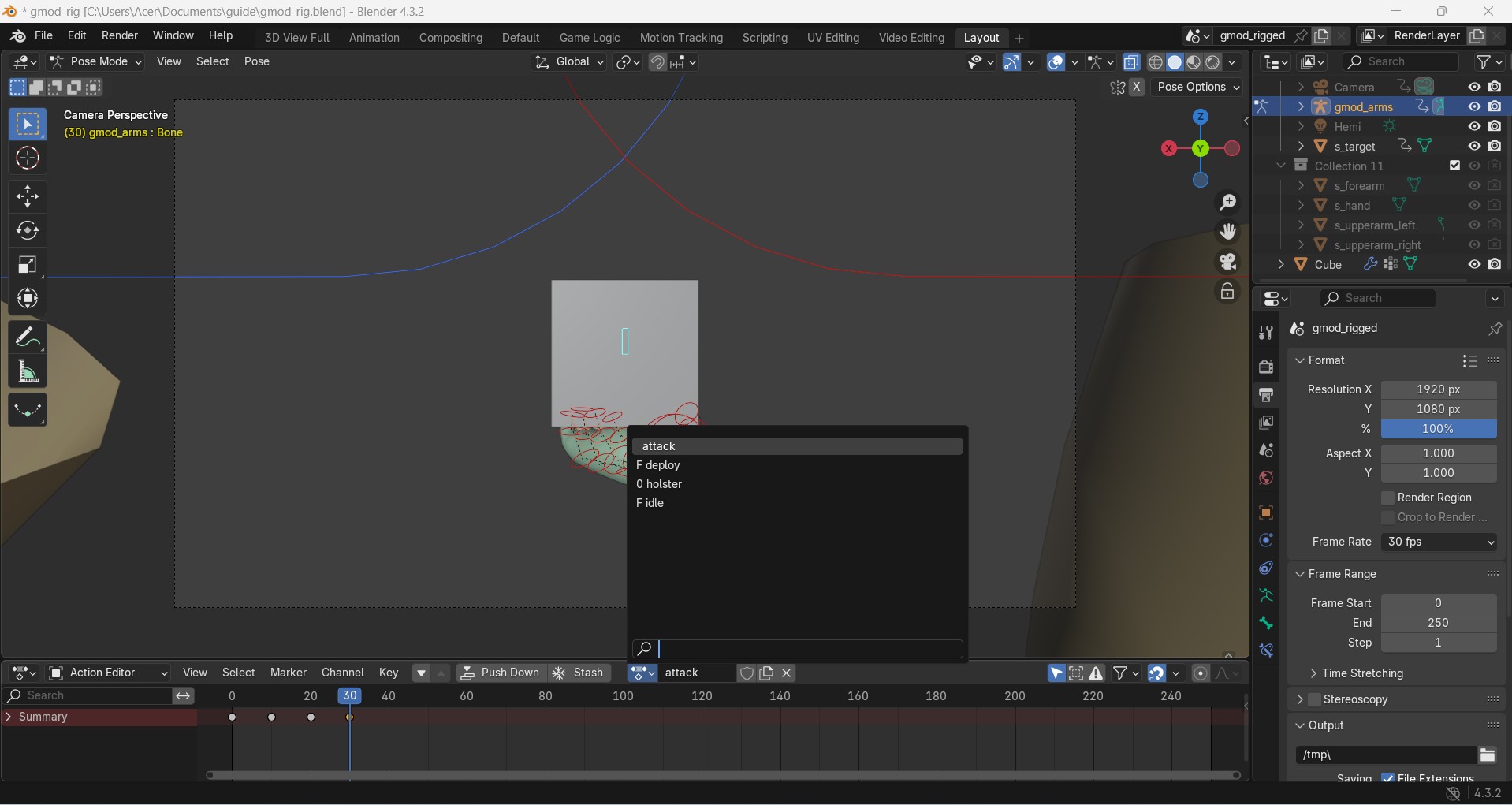Switch to the Animation workspace tab

click(374, 38)
